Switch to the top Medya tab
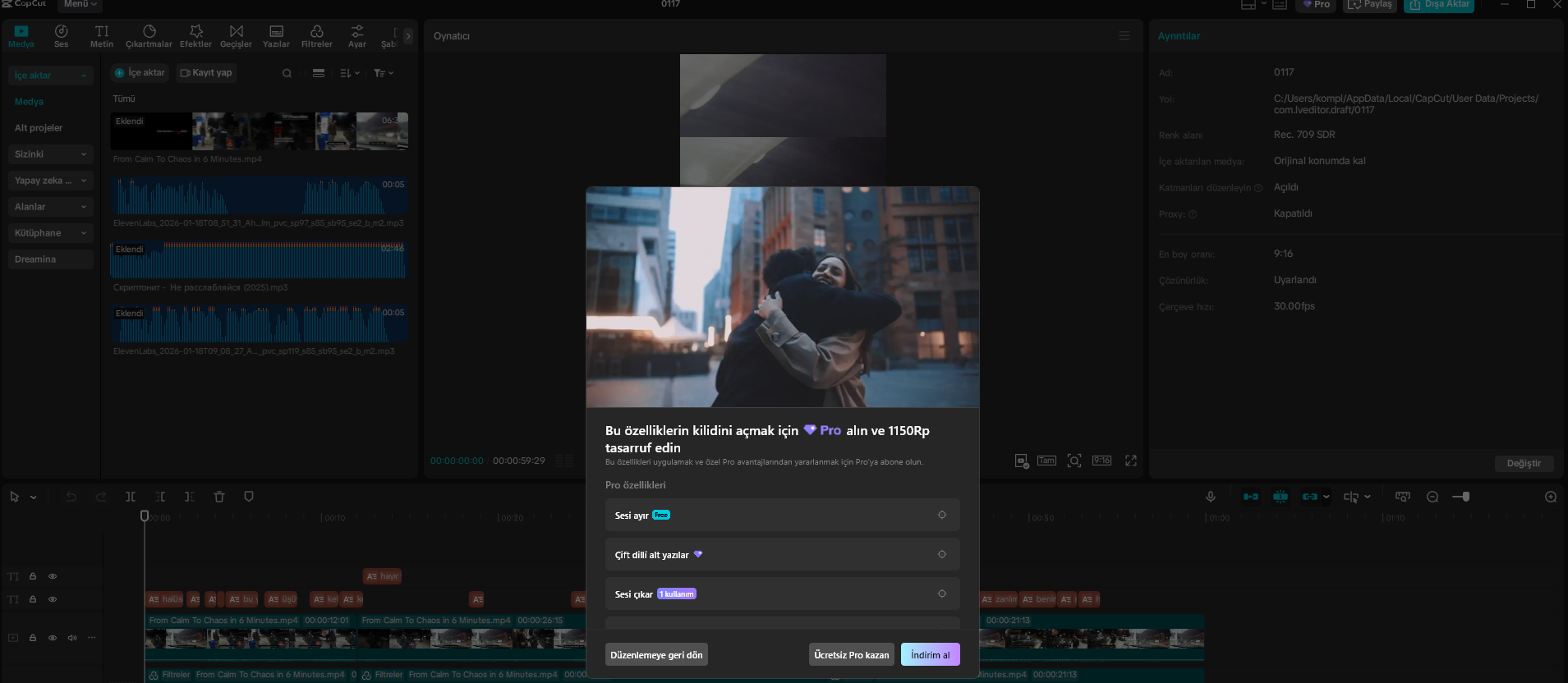1568x683 pixels. [21, 36]
